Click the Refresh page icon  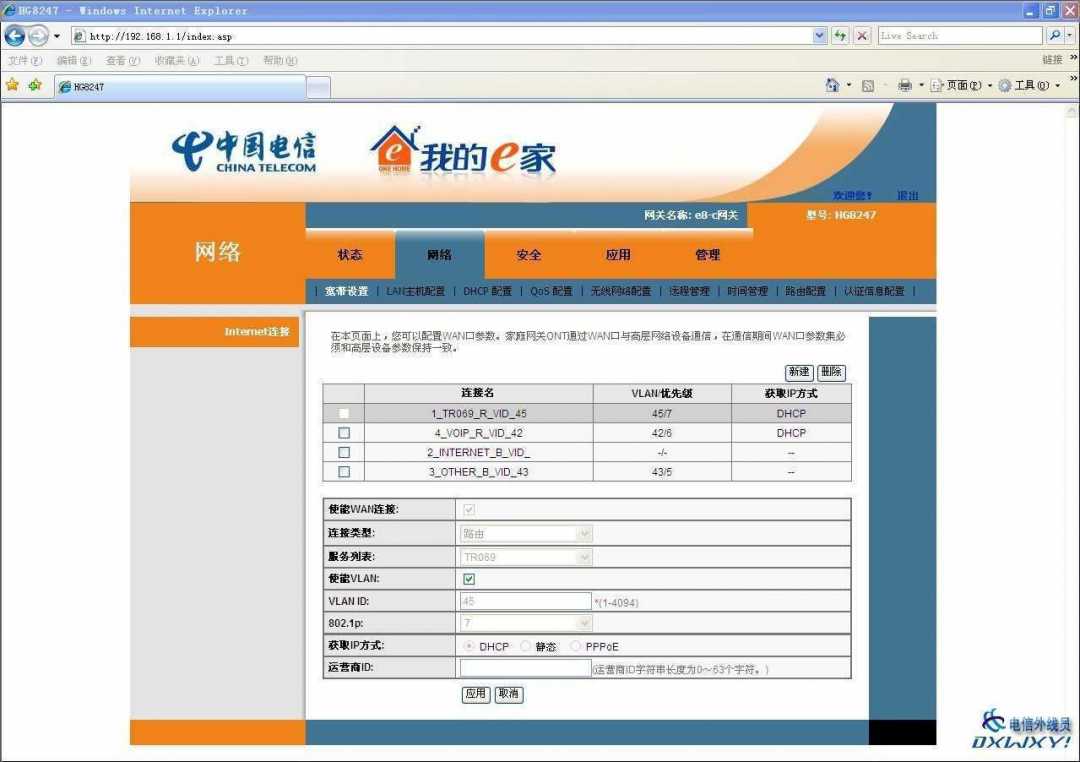(840, 36)
